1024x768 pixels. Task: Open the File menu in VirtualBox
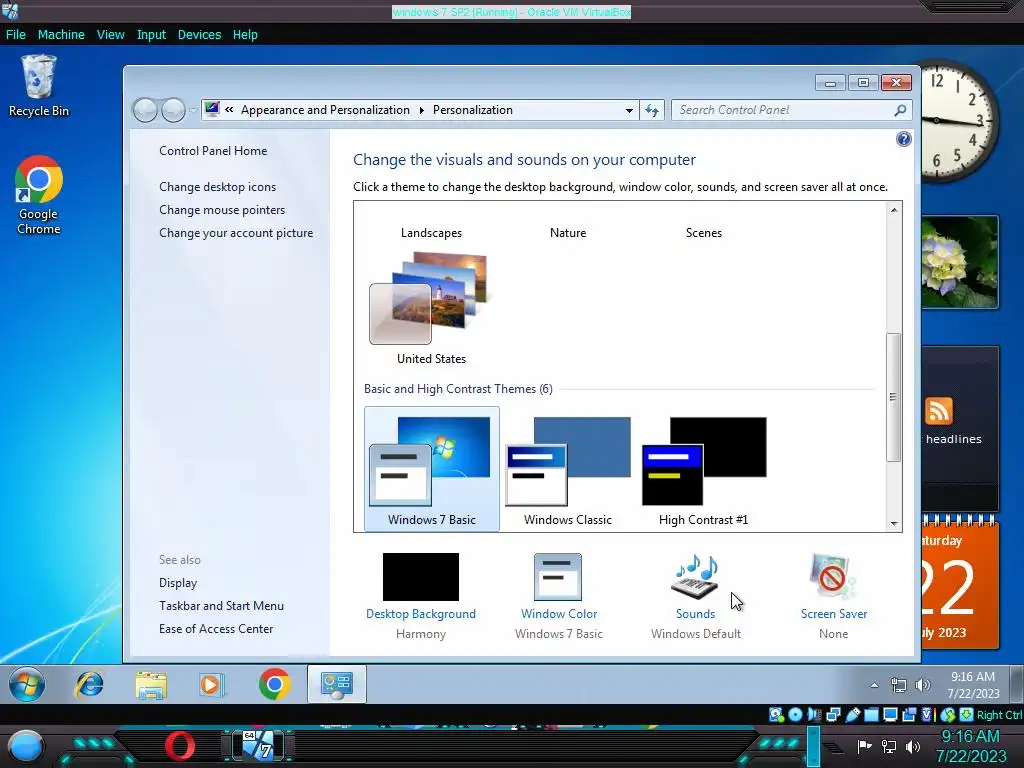pyautogui.click(x=16, y=35)
